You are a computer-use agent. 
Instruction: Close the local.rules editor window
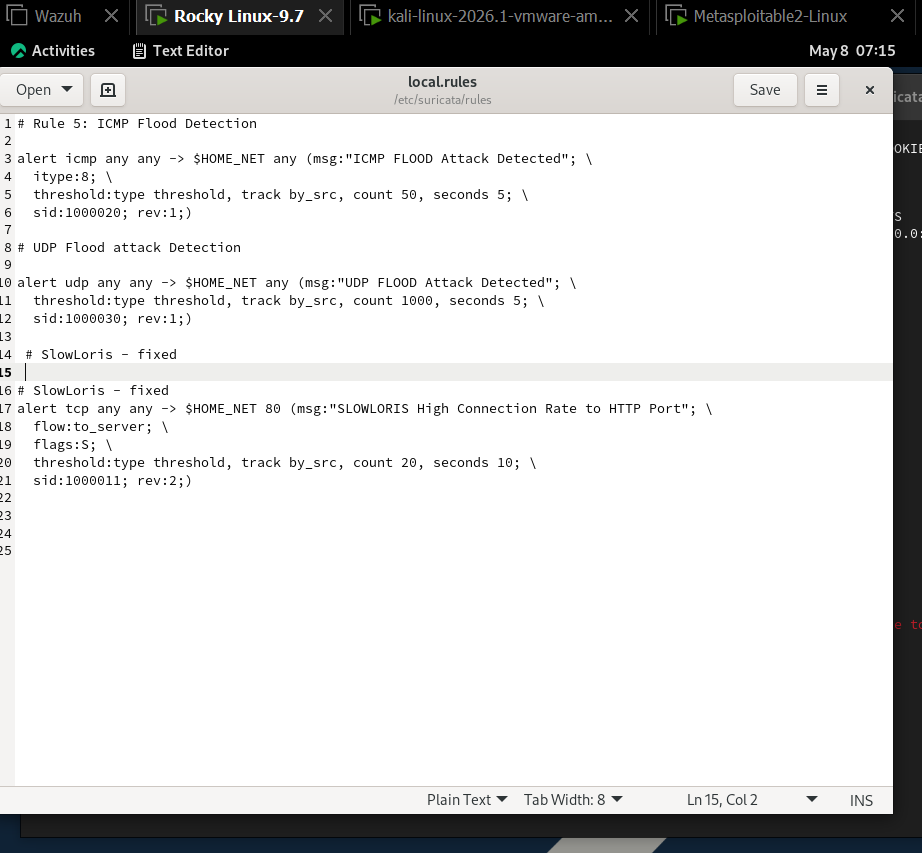point(870,90)
